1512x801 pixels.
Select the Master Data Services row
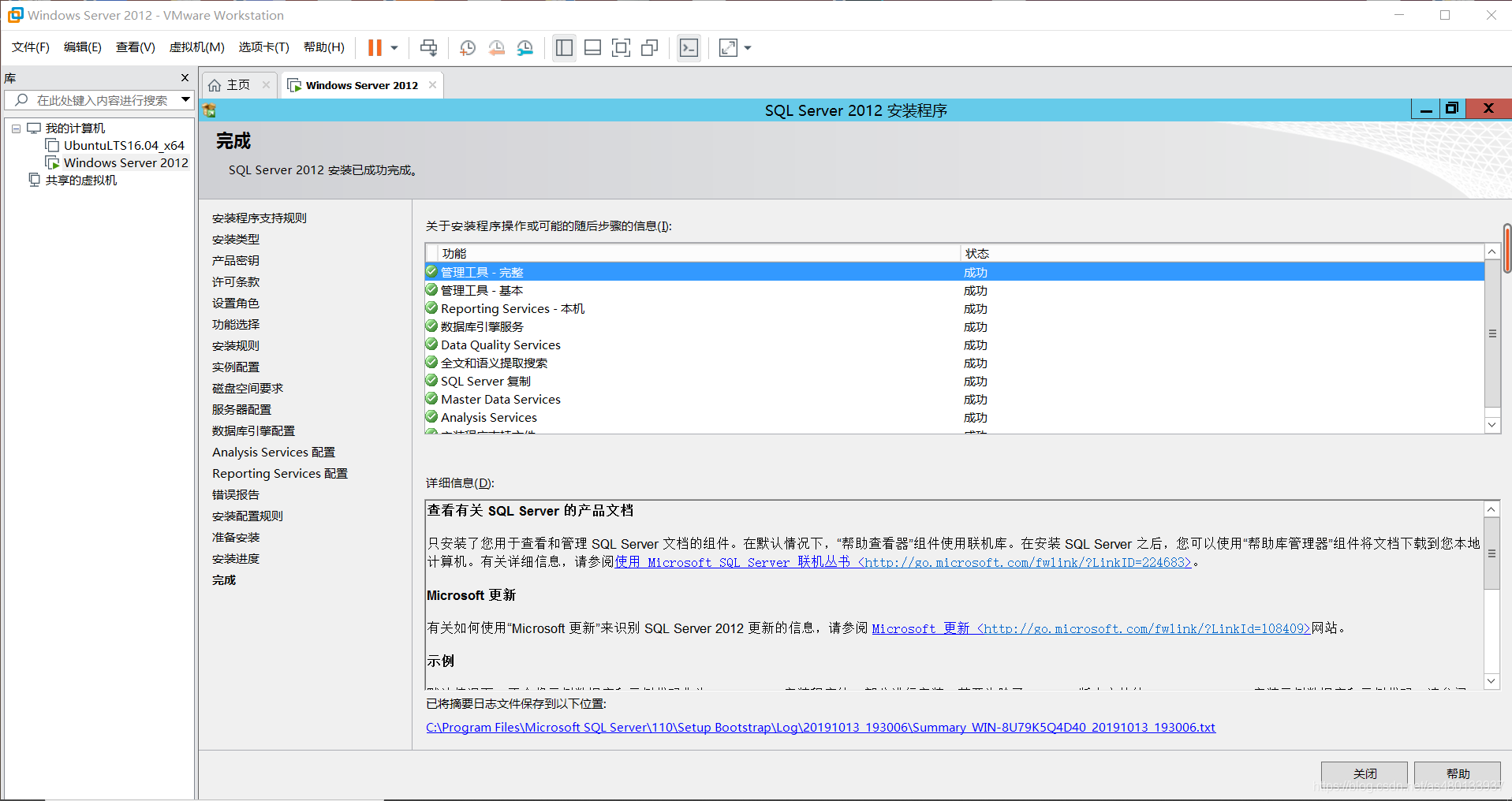(954, 399)
